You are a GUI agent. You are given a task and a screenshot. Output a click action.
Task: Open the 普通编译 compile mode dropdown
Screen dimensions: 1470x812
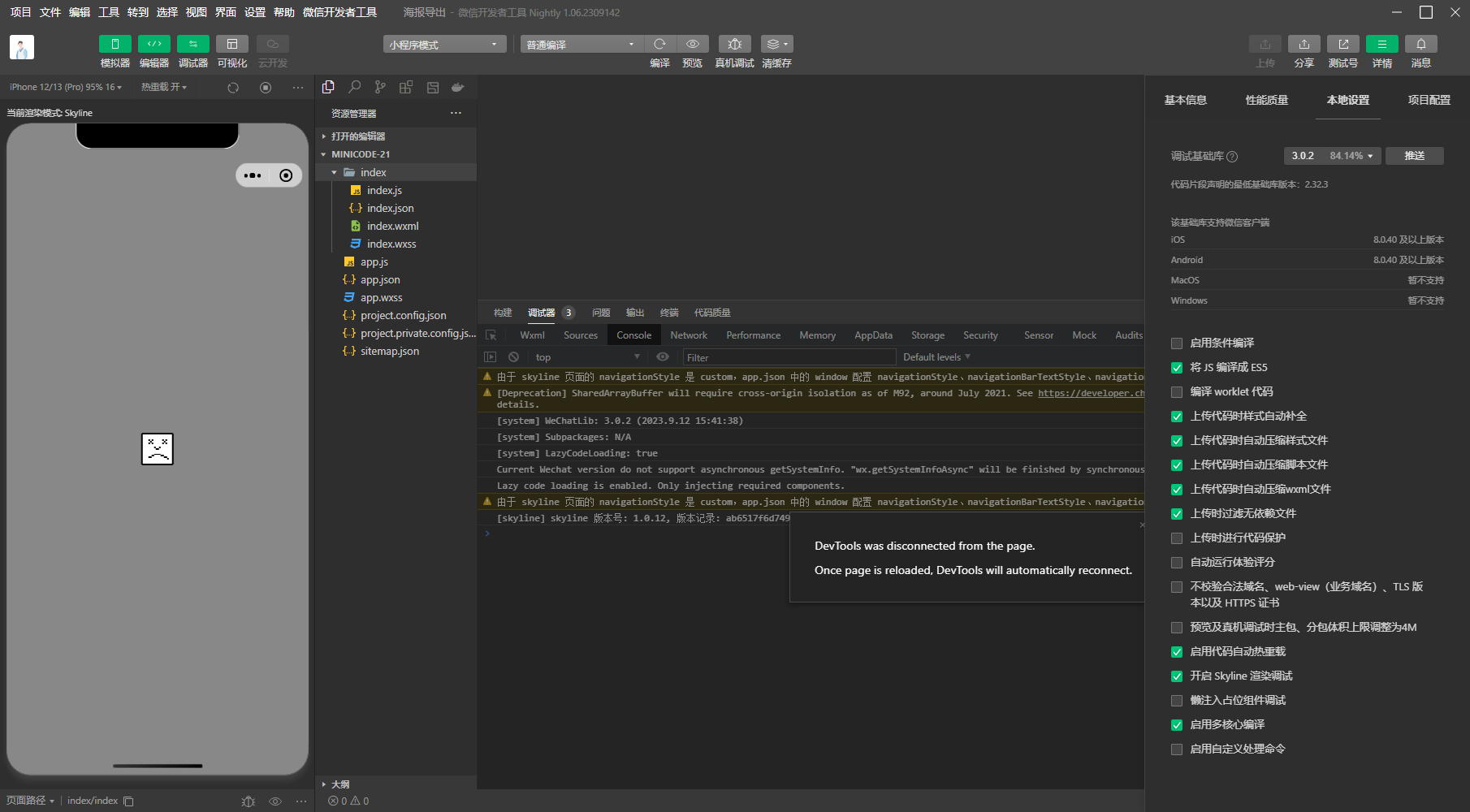[582, 44]
